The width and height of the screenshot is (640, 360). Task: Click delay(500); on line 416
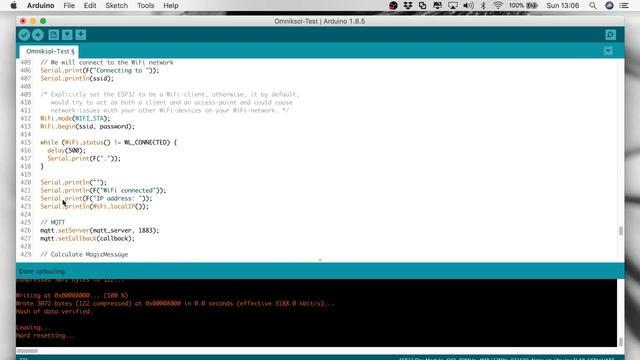67,151
